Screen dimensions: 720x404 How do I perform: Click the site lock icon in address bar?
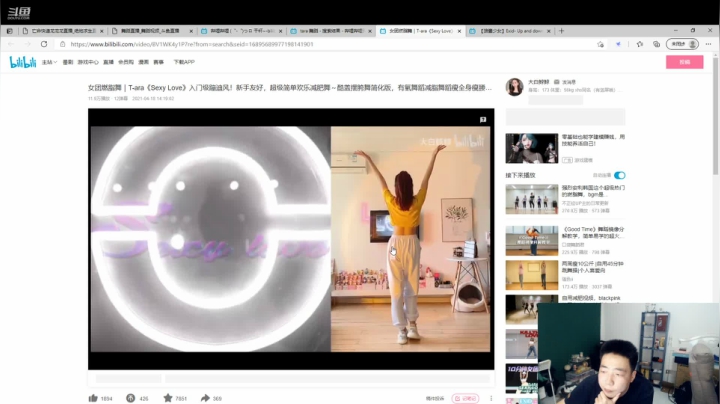63,44
